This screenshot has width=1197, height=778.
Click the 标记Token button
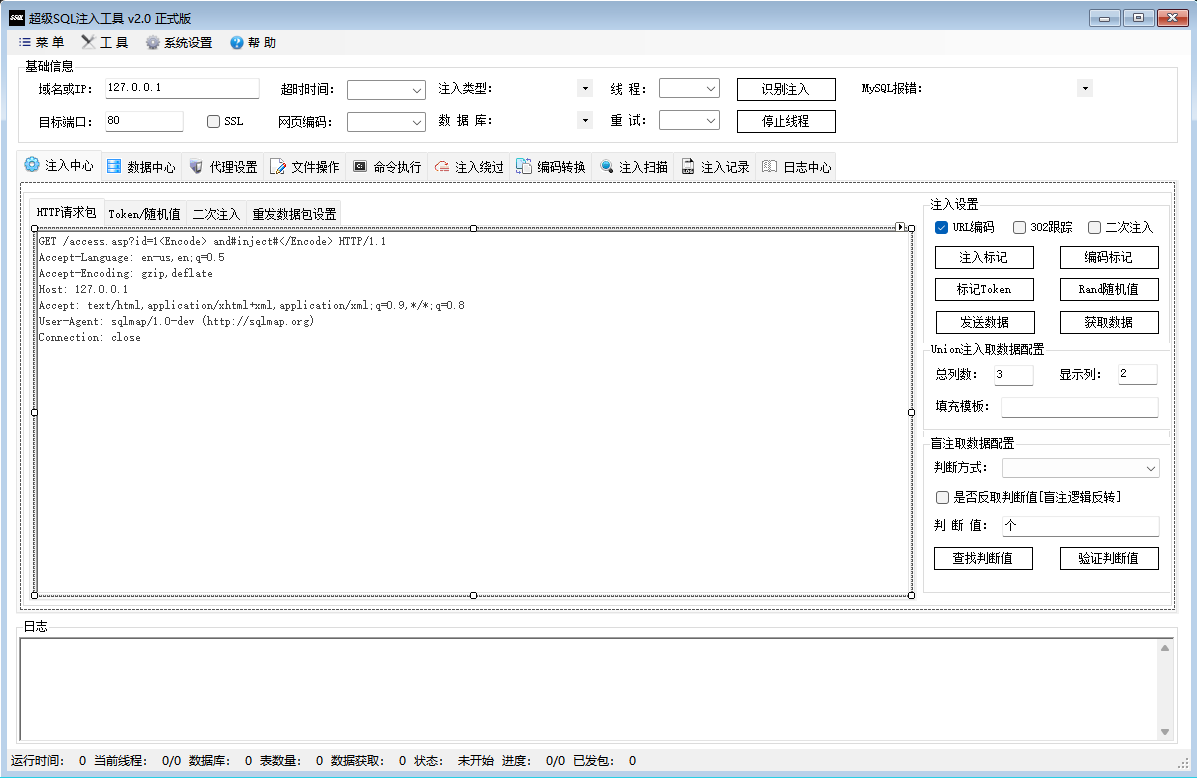click(x=984, y=289)
